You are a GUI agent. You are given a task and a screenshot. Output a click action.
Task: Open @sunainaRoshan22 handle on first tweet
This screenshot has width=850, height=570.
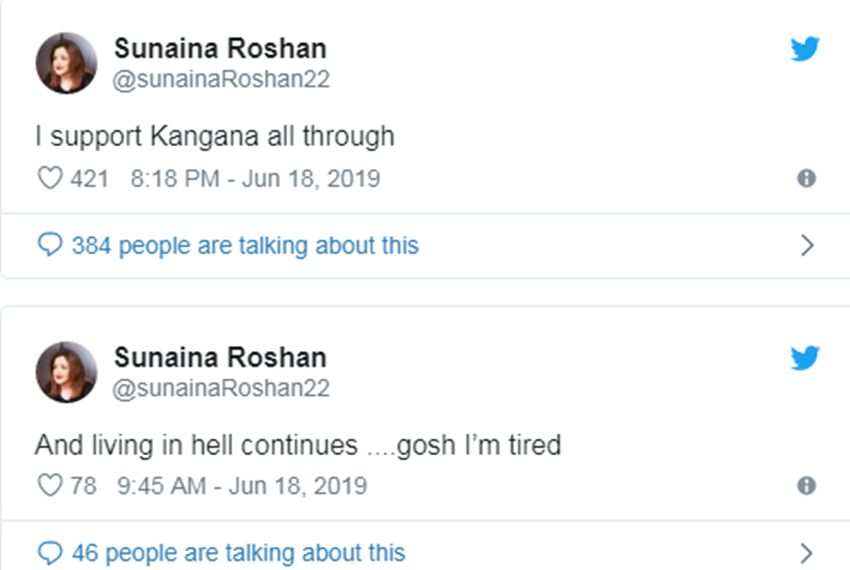pyautogui.click(x=221, y=80)
